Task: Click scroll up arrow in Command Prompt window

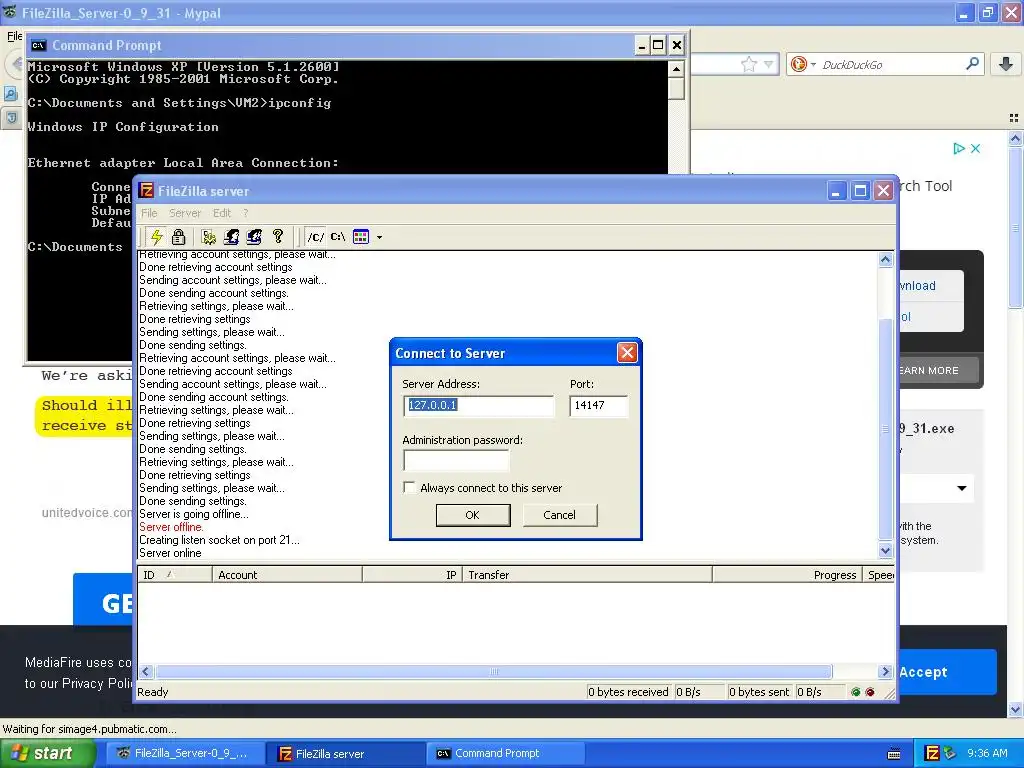Action: pos(676,69)
